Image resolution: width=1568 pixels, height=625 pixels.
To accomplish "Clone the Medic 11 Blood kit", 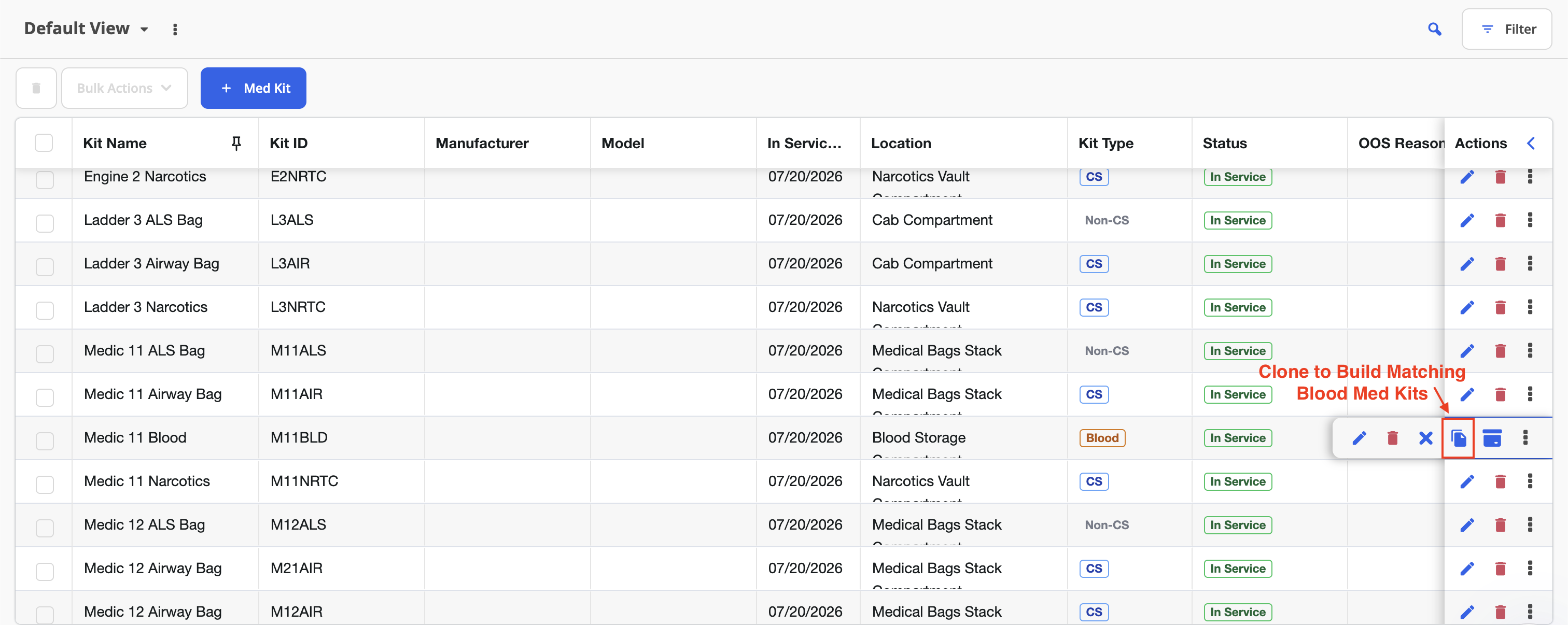I will point(1458,437).
